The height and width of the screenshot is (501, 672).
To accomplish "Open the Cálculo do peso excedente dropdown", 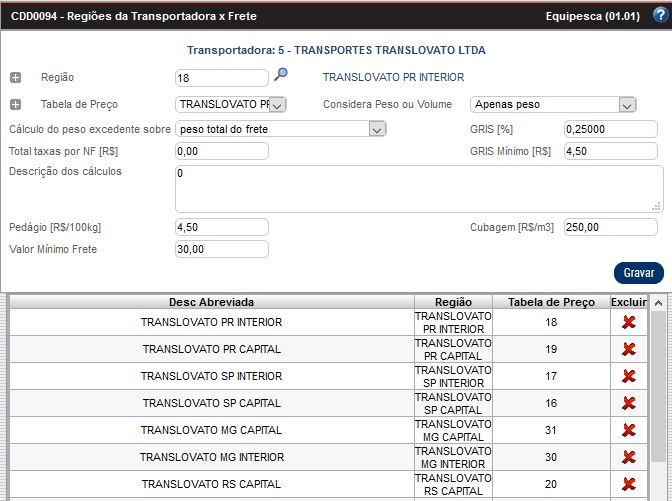I will (x=281, y=129).
